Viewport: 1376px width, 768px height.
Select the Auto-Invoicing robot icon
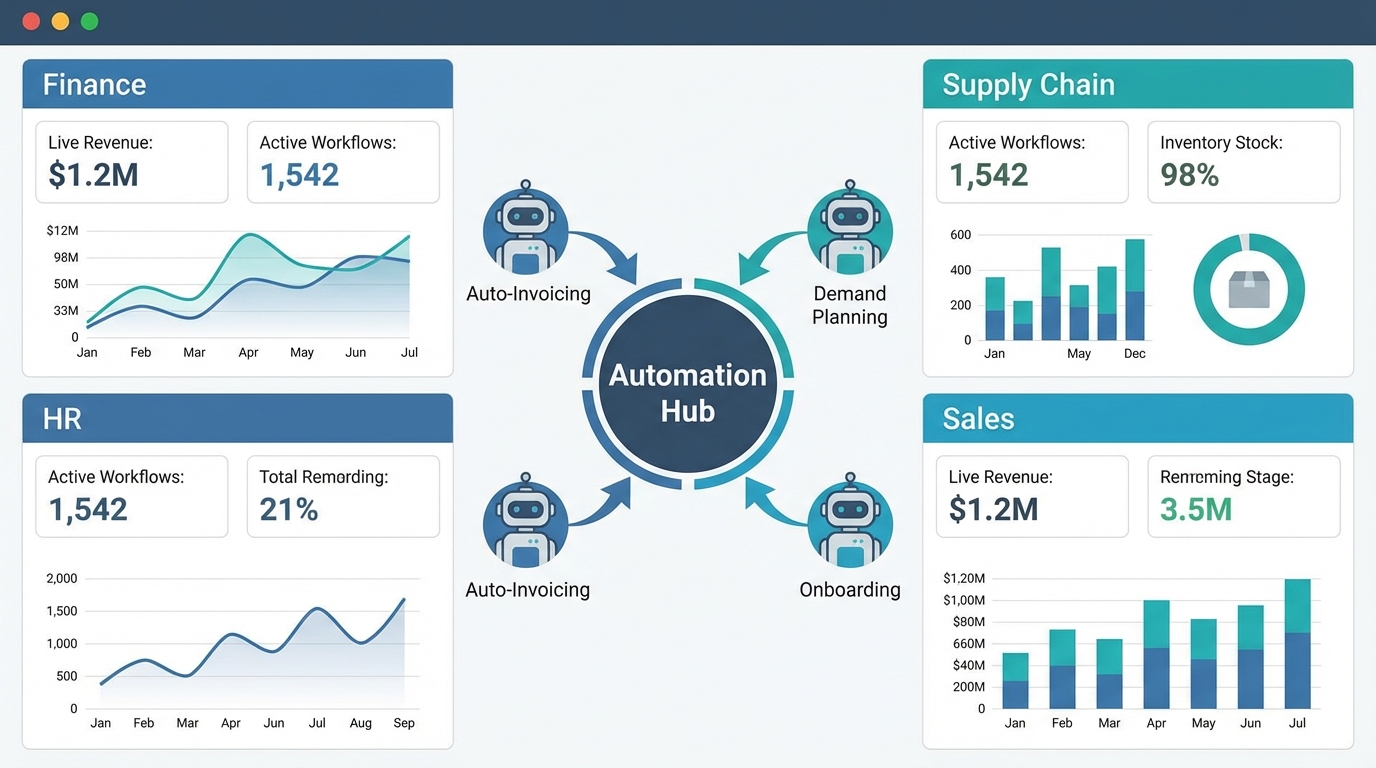pos(526,230)
